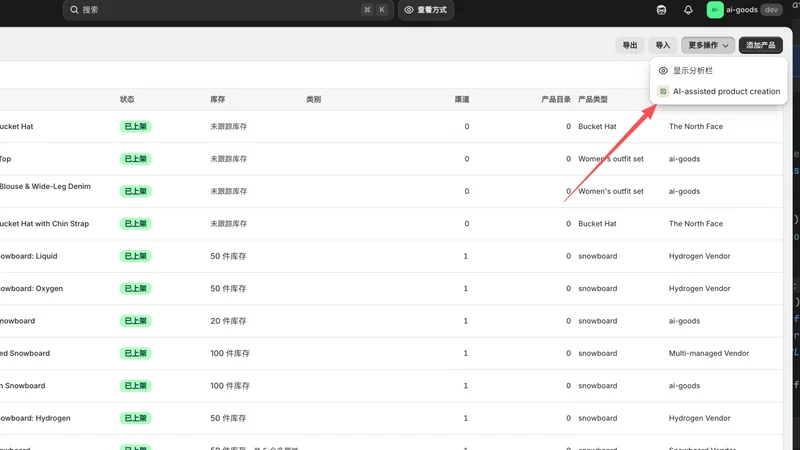Click The North Face in first Bucket Hat row

[x=695, y=127]
